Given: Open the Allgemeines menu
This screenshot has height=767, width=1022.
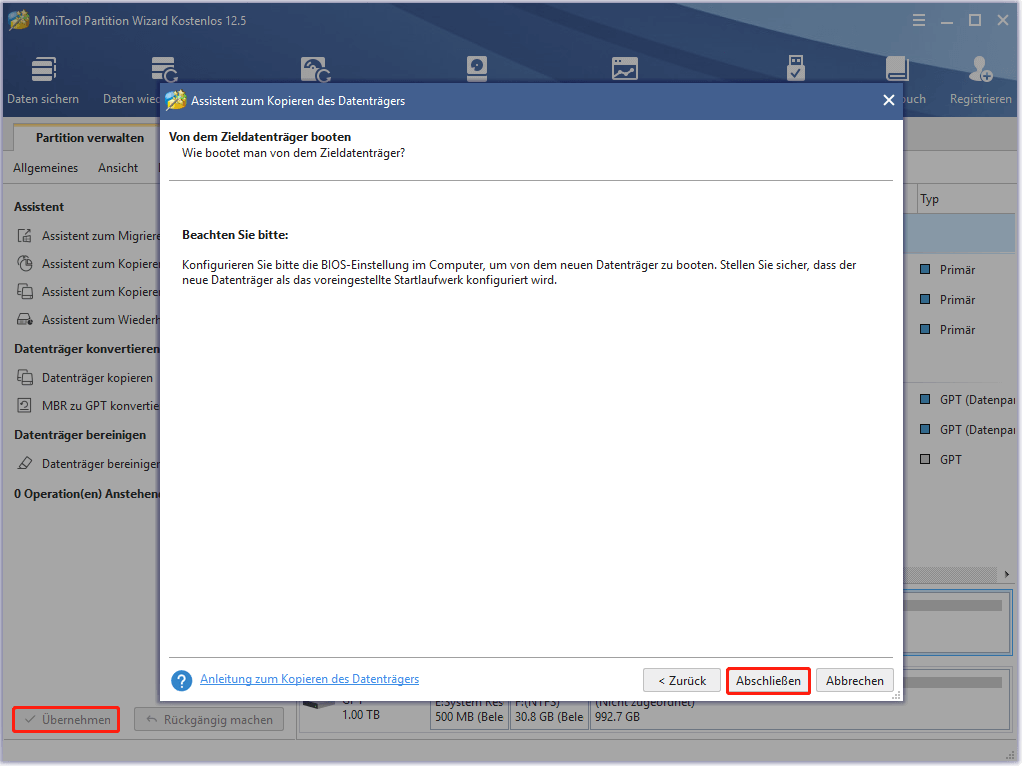Looking at the screenshot, I should coord(45,167).
